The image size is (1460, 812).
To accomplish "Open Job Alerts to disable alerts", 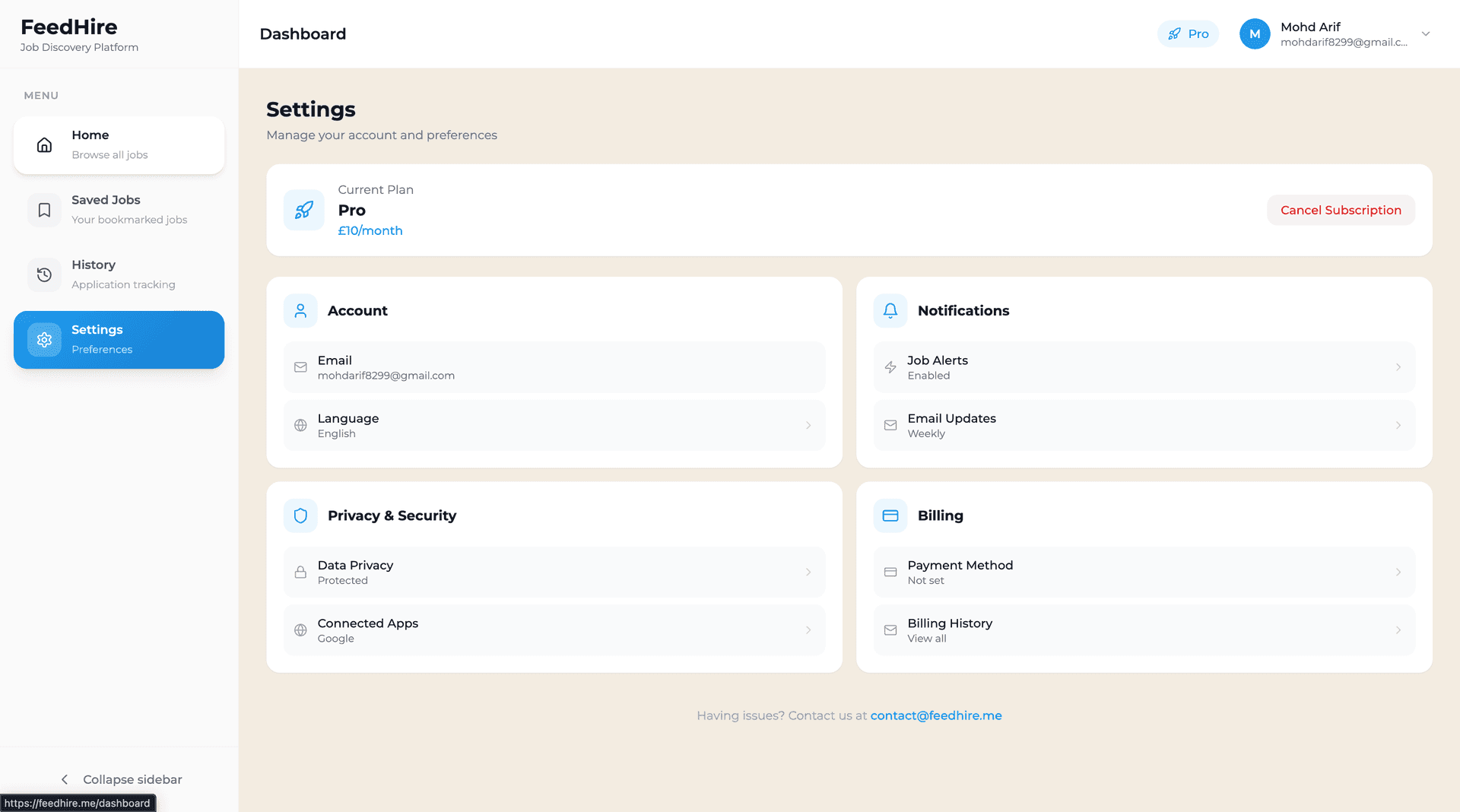I will [x=1143, y=367].
